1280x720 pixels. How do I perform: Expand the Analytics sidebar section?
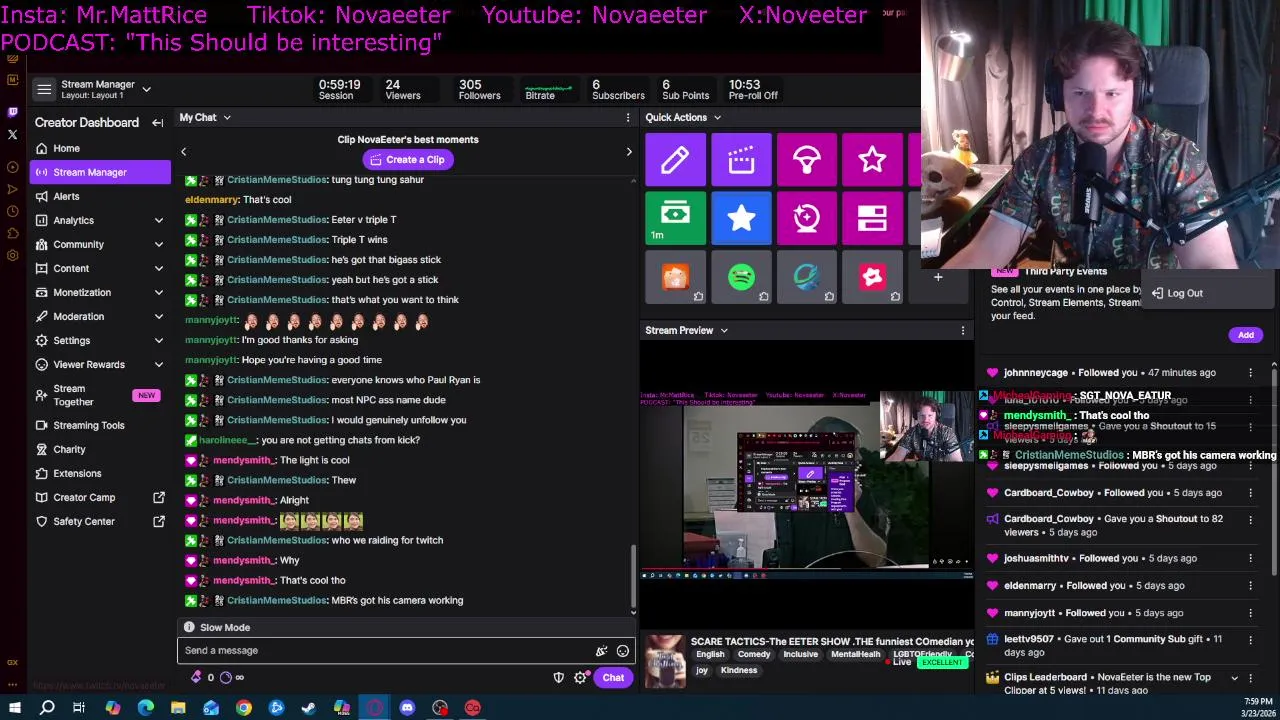coord(158,221)
